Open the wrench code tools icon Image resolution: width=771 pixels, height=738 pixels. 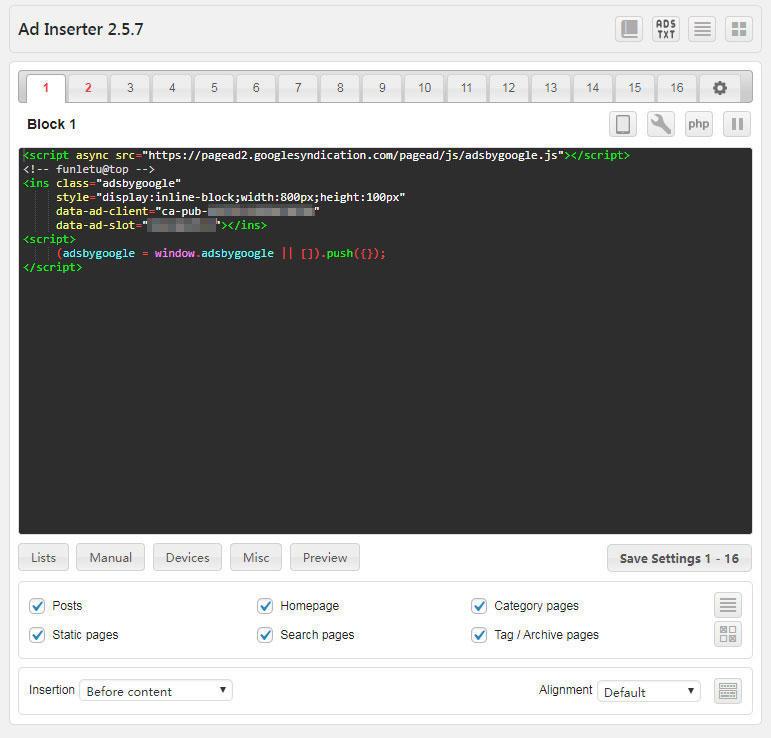[660, 124]
